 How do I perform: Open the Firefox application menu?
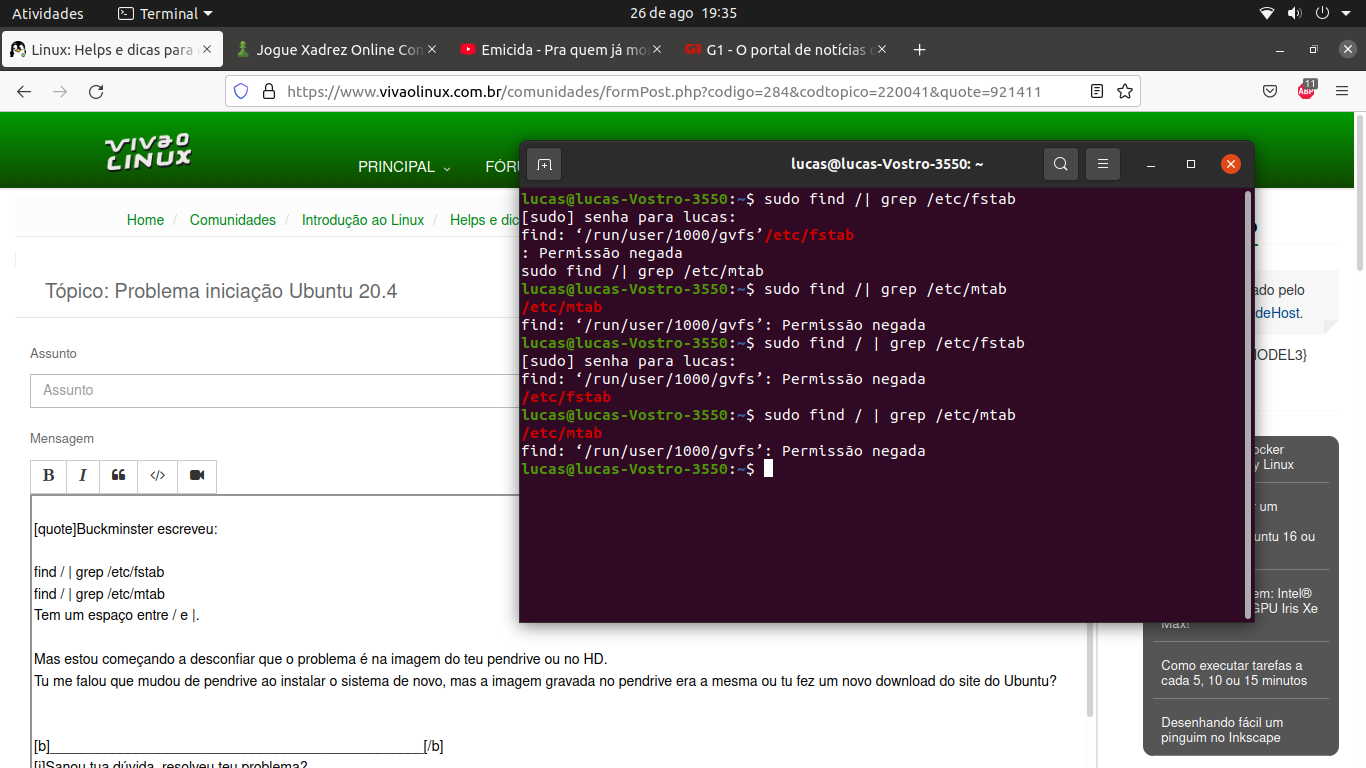(x=1342, y=91)
